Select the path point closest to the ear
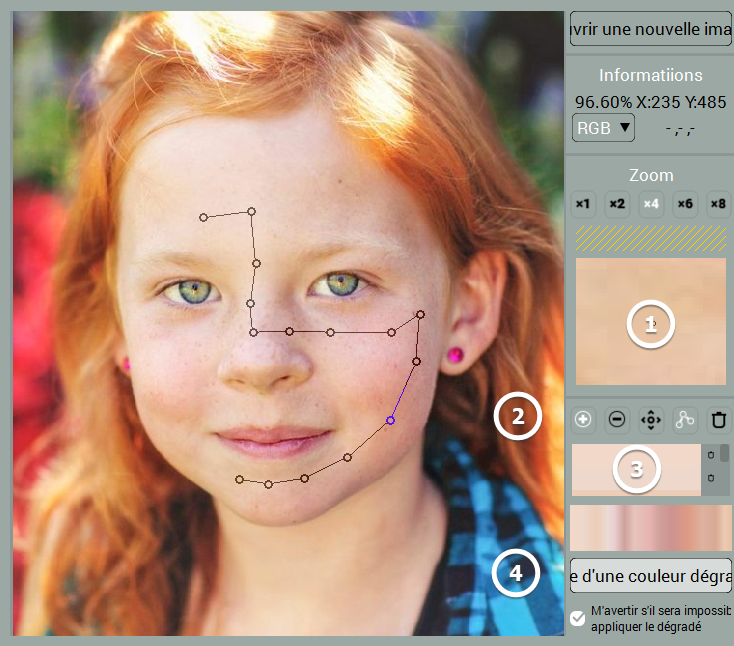Screen dimensions: 734x646 (x=420, y=315)
